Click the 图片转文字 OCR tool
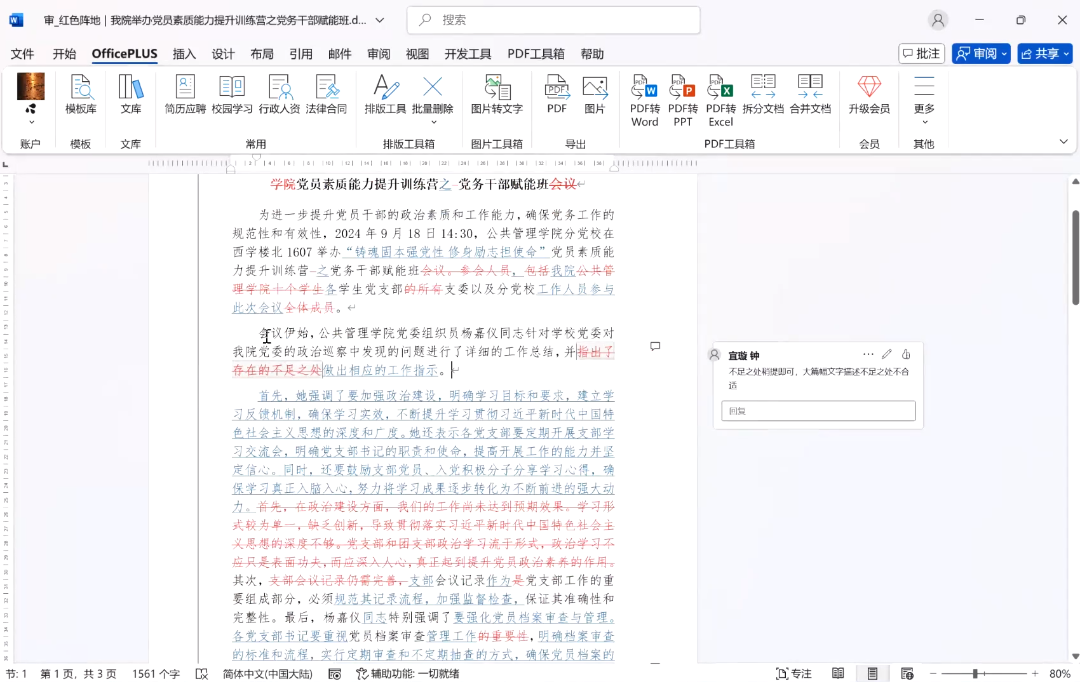 coord(496,94)
